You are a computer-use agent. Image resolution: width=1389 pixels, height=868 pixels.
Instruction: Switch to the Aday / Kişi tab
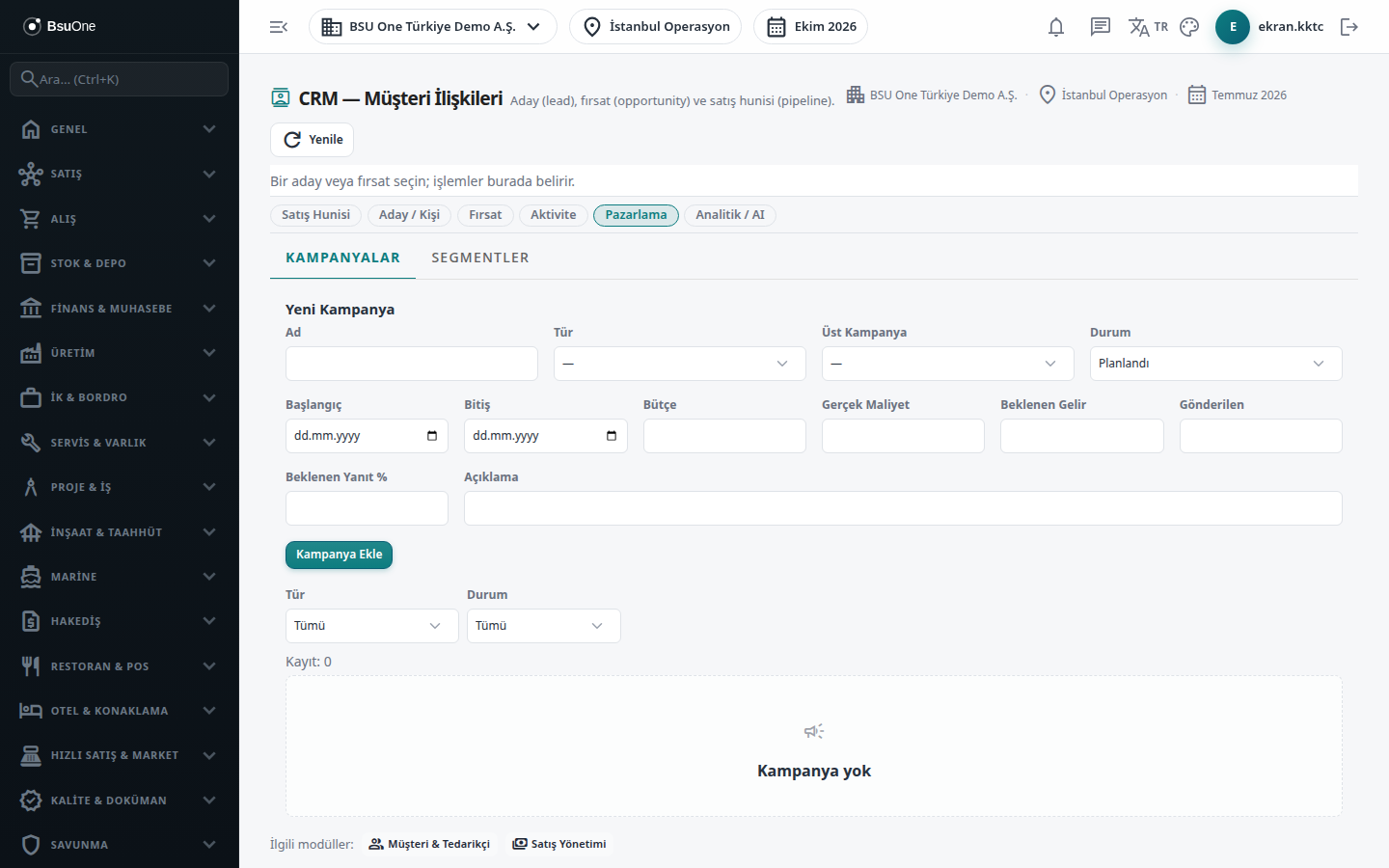[409, 215]
